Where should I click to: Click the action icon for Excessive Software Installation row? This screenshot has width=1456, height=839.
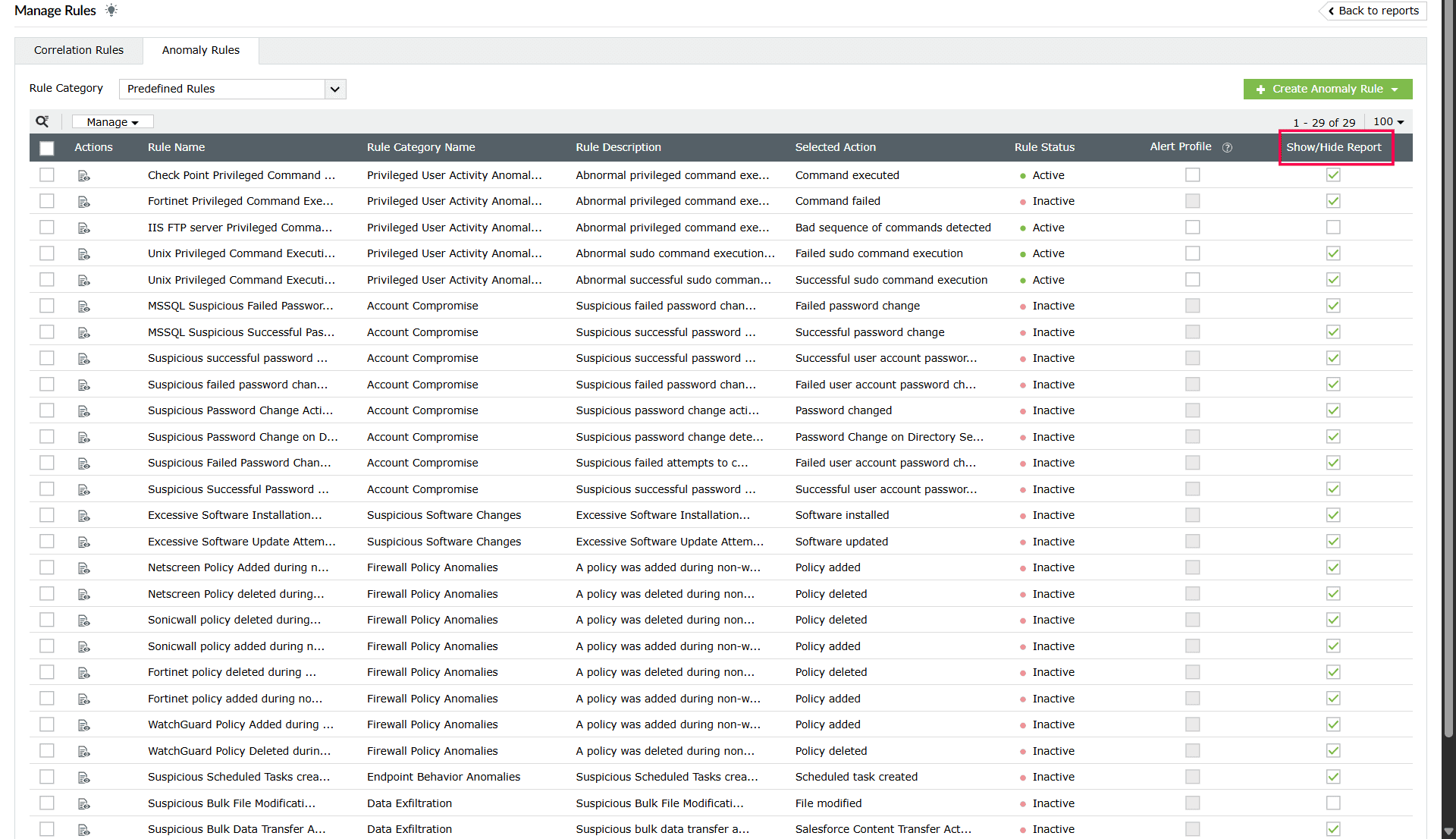point(83,516)
